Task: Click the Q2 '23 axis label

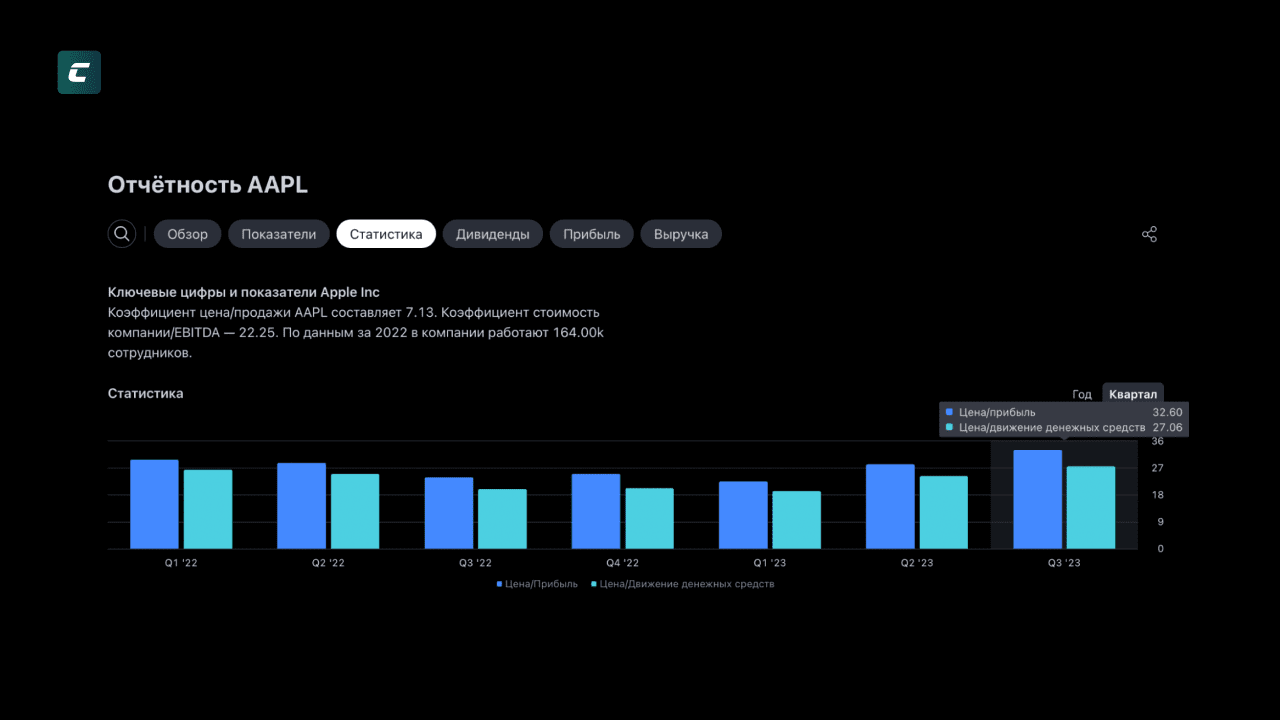Action: 917,563
